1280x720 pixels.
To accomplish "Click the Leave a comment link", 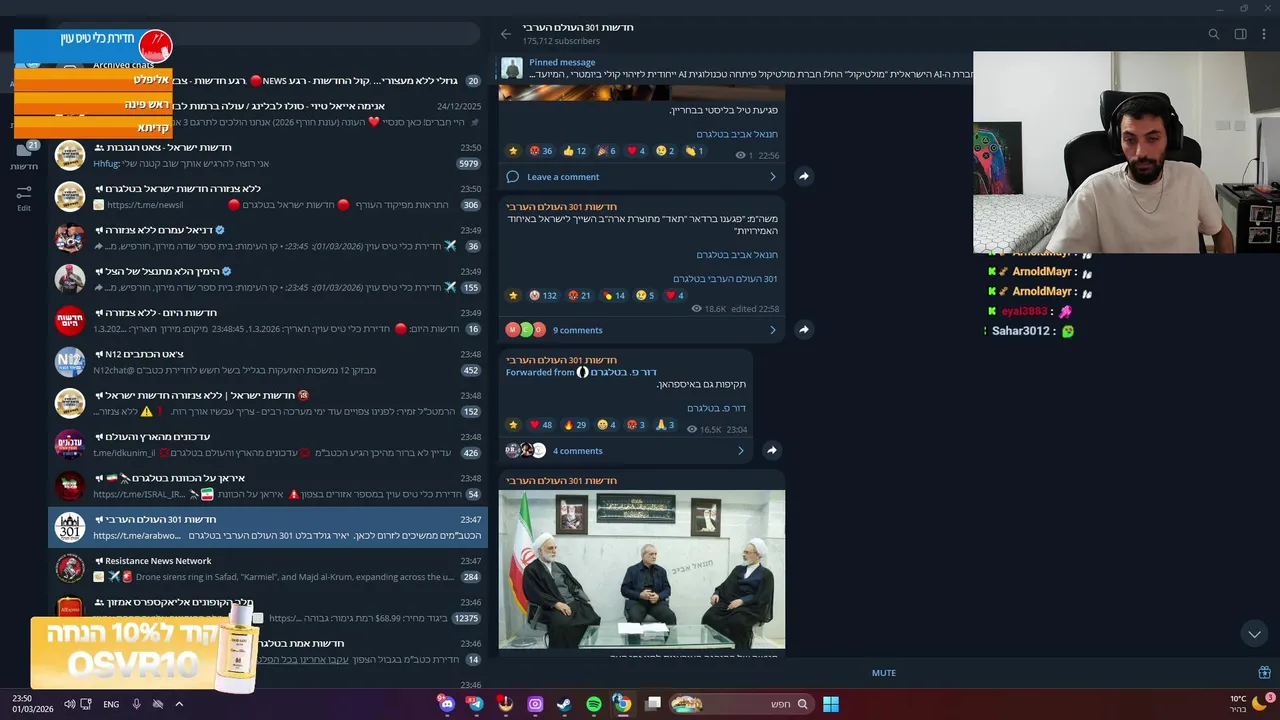I will coord(563,177).
